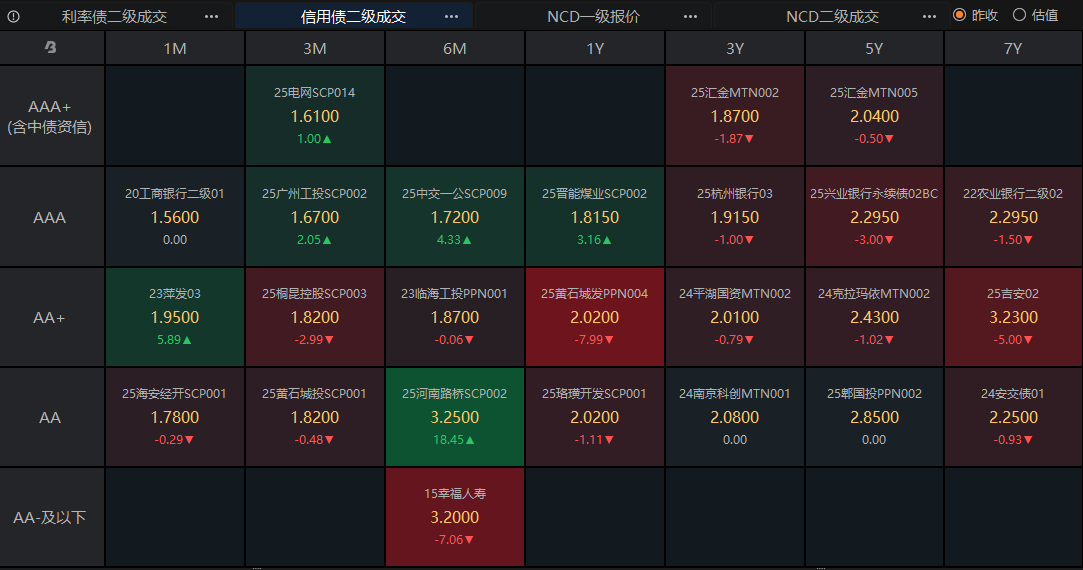Select the 昨收 radio option
This screenshot has height=570, width=1083.
[975, 15]
